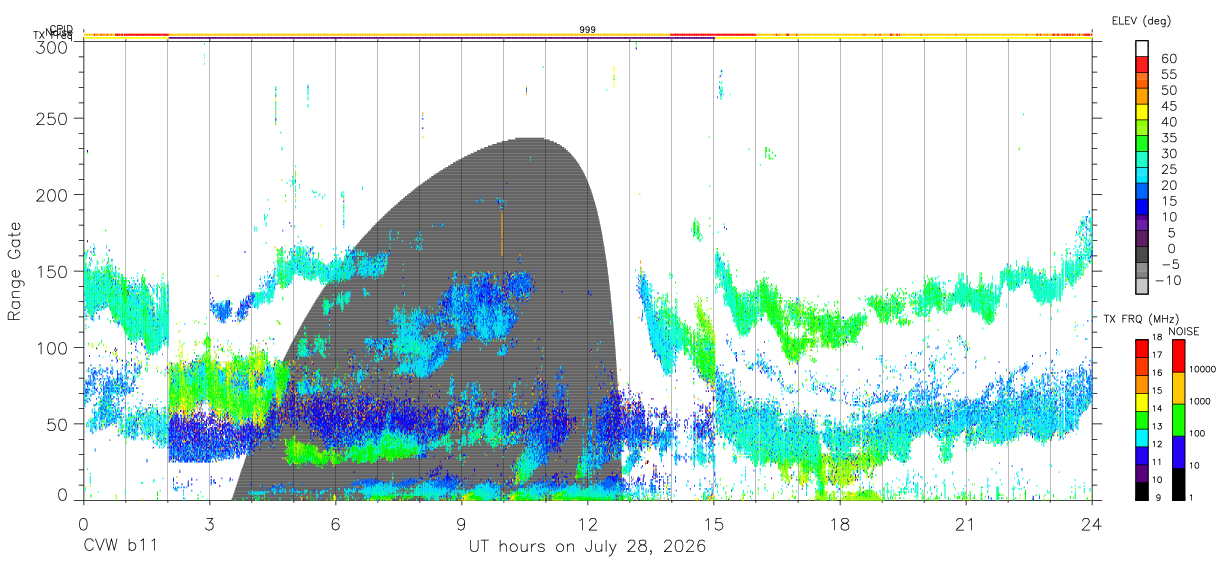Pick the cyan TX FRQ segment between 12 and 13

coord(1142,437)
